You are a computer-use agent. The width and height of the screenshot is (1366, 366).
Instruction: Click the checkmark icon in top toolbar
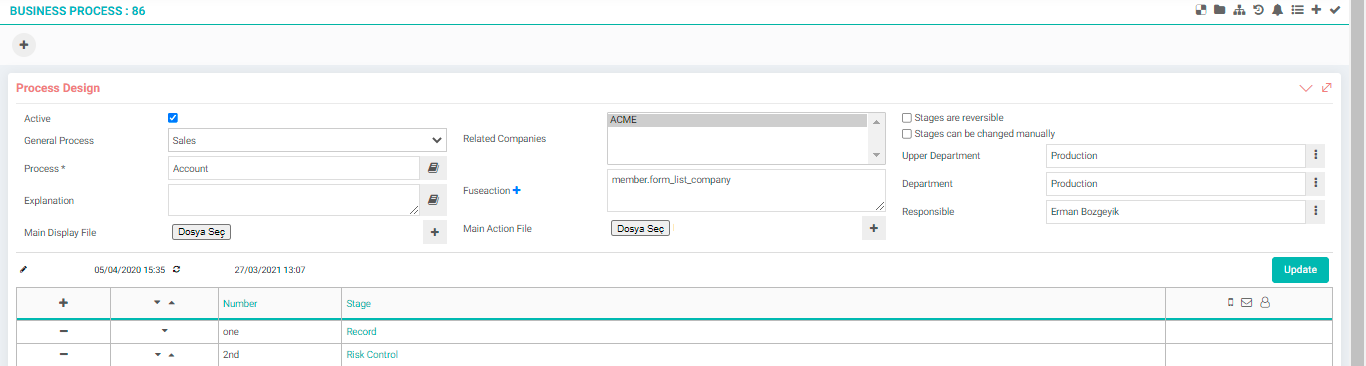[x=1335, y=10]
